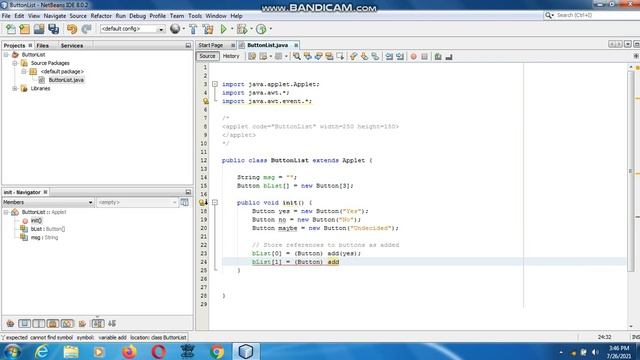
Task: Select ButtonList.java in Projects tree
Action: point(66,80)
